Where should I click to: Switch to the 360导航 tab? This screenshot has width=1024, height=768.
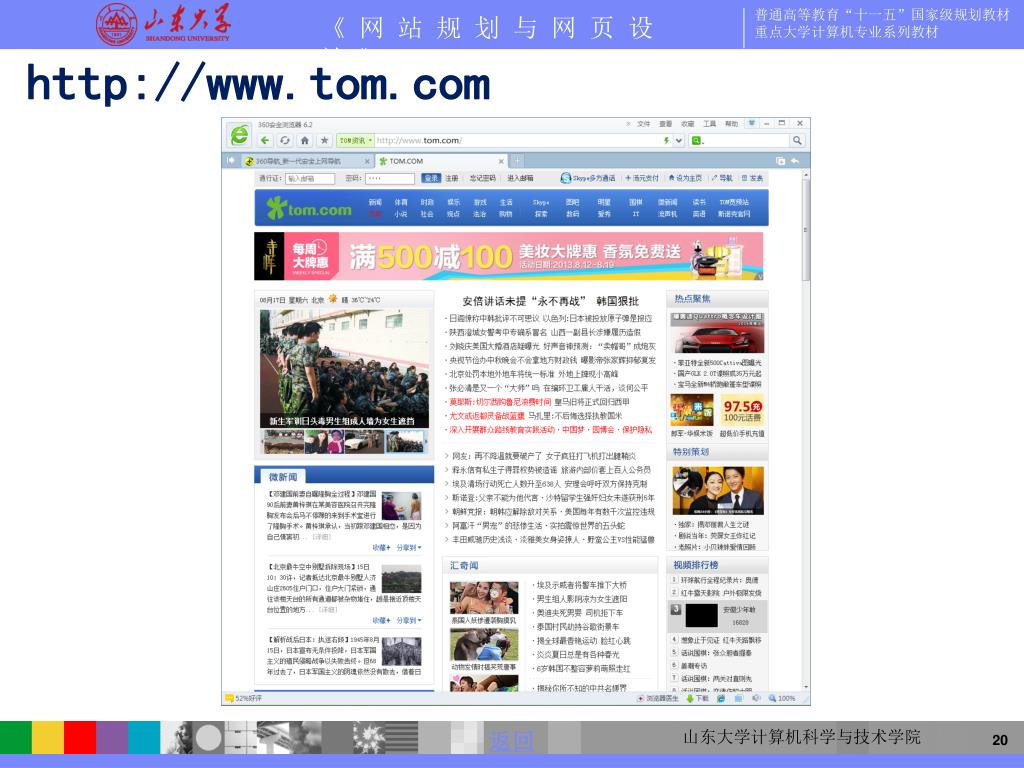click(299, 161)
